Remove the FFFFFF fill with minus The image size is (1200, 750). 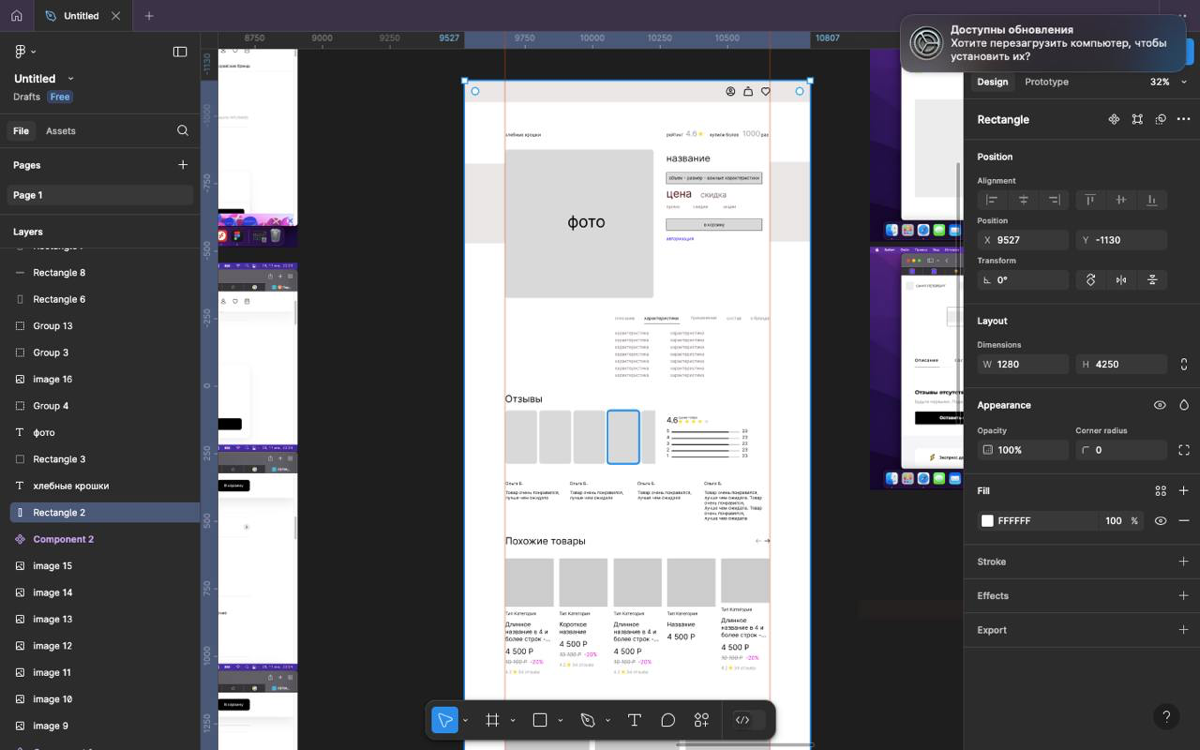click(x=1184, y=521)
